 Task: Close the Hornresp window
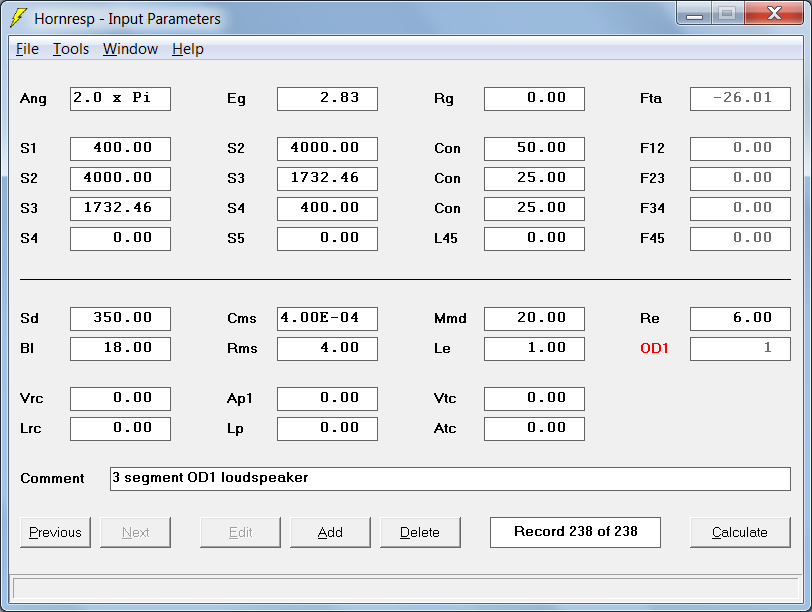tap(774, 13)
